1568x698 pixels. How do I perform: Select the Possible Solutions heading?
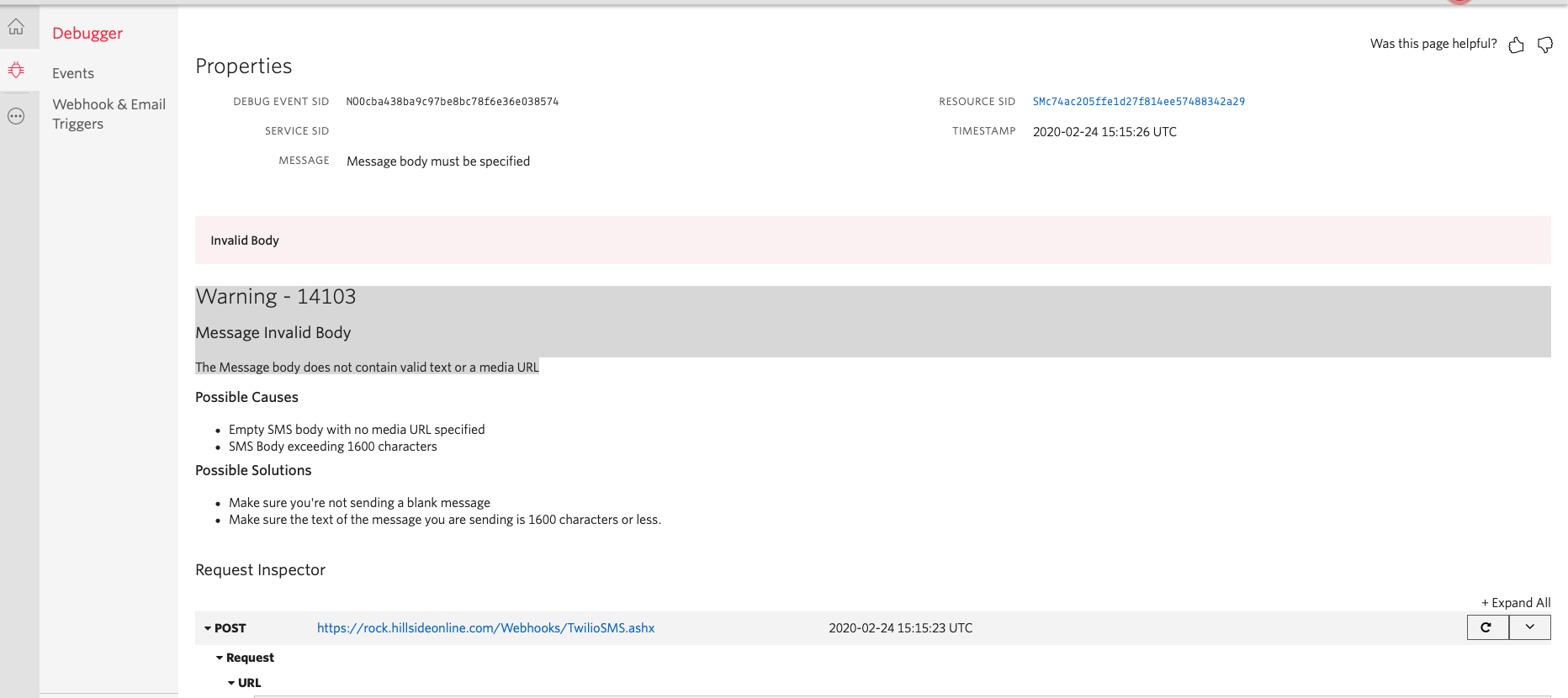pos(253,470)
